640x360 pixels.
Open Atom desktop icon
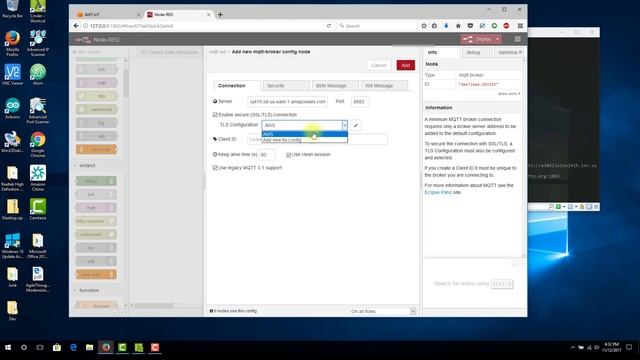pos(38,75)
